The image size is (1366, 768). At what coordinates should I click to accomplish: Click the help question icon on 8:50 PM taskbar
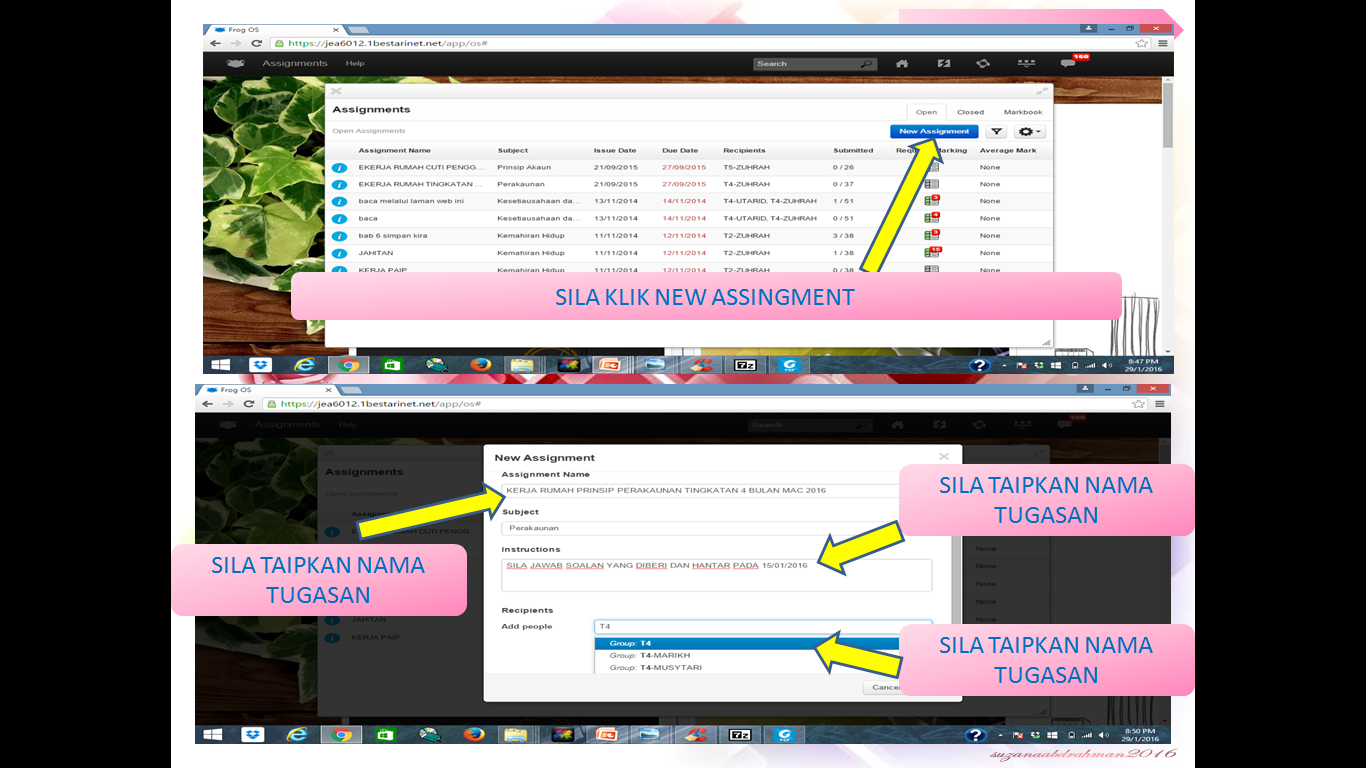[977, 735]
